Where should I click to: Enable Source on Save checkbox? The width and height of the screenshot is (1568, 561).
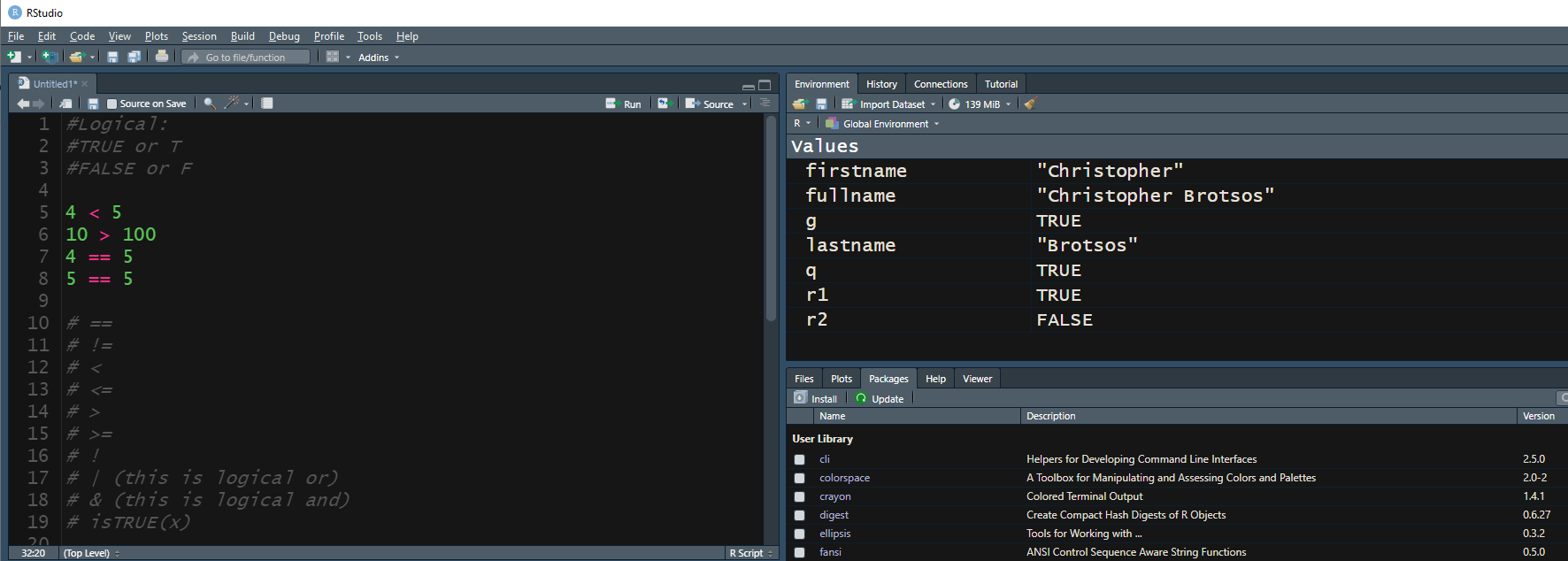point(112,104)
